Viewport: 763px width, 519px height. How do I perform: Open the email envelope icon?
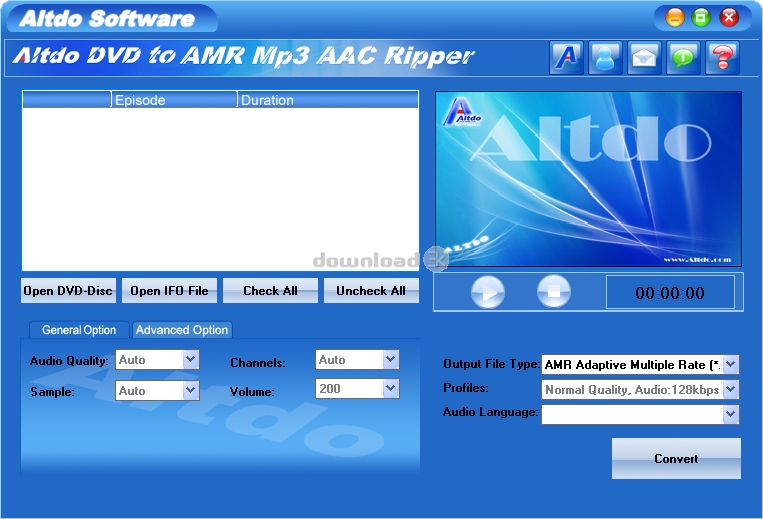(x=644, y=58)
